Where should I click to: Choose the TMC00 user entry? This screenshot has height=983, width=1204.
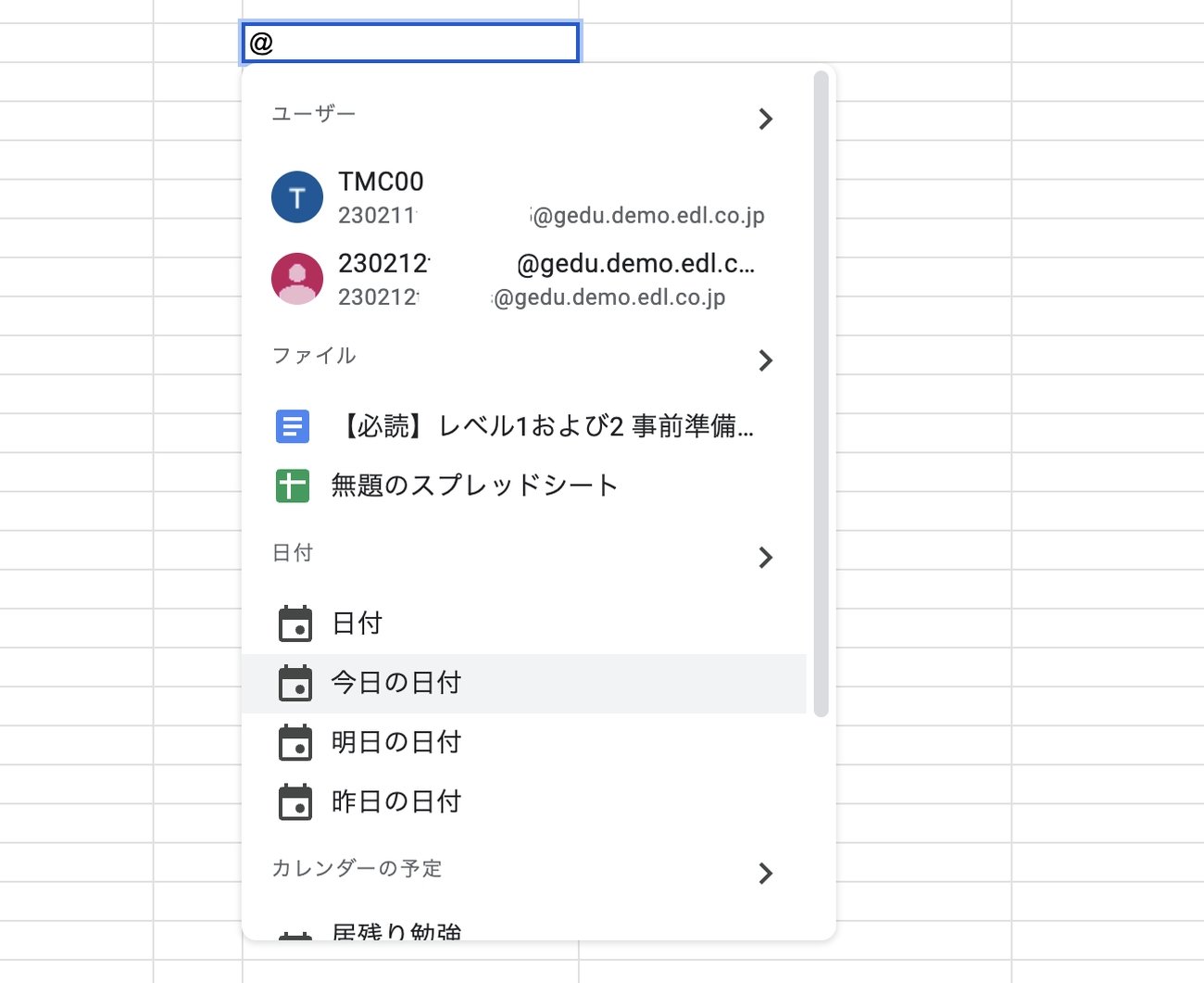pos(524,197)
